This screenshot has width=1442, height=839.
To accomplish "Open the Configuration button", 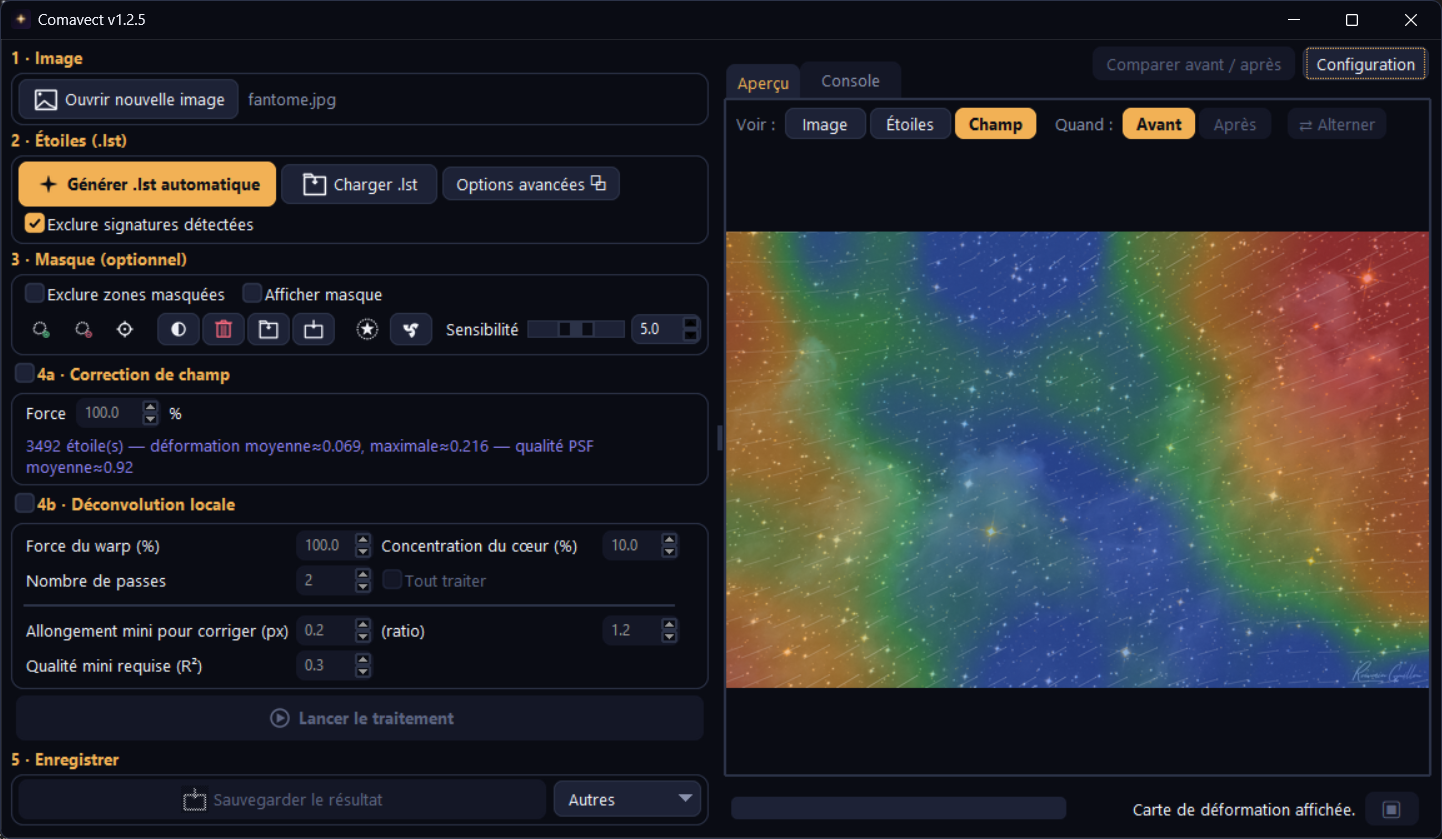I will coord(1365,64).
